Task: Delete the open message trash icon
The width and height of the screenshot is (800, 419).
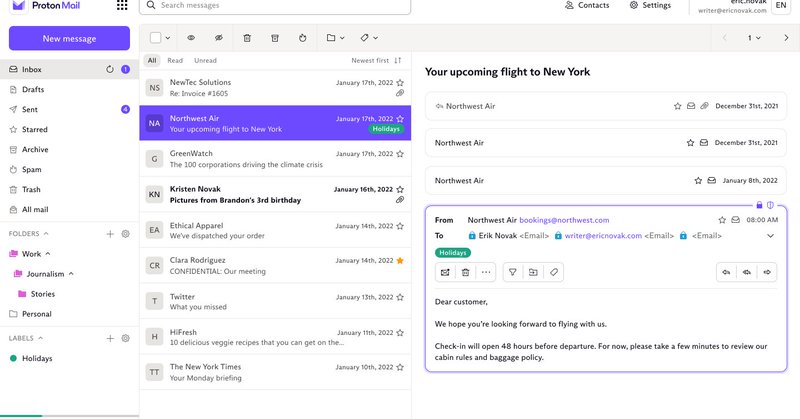Action: [x=465, y=272]
